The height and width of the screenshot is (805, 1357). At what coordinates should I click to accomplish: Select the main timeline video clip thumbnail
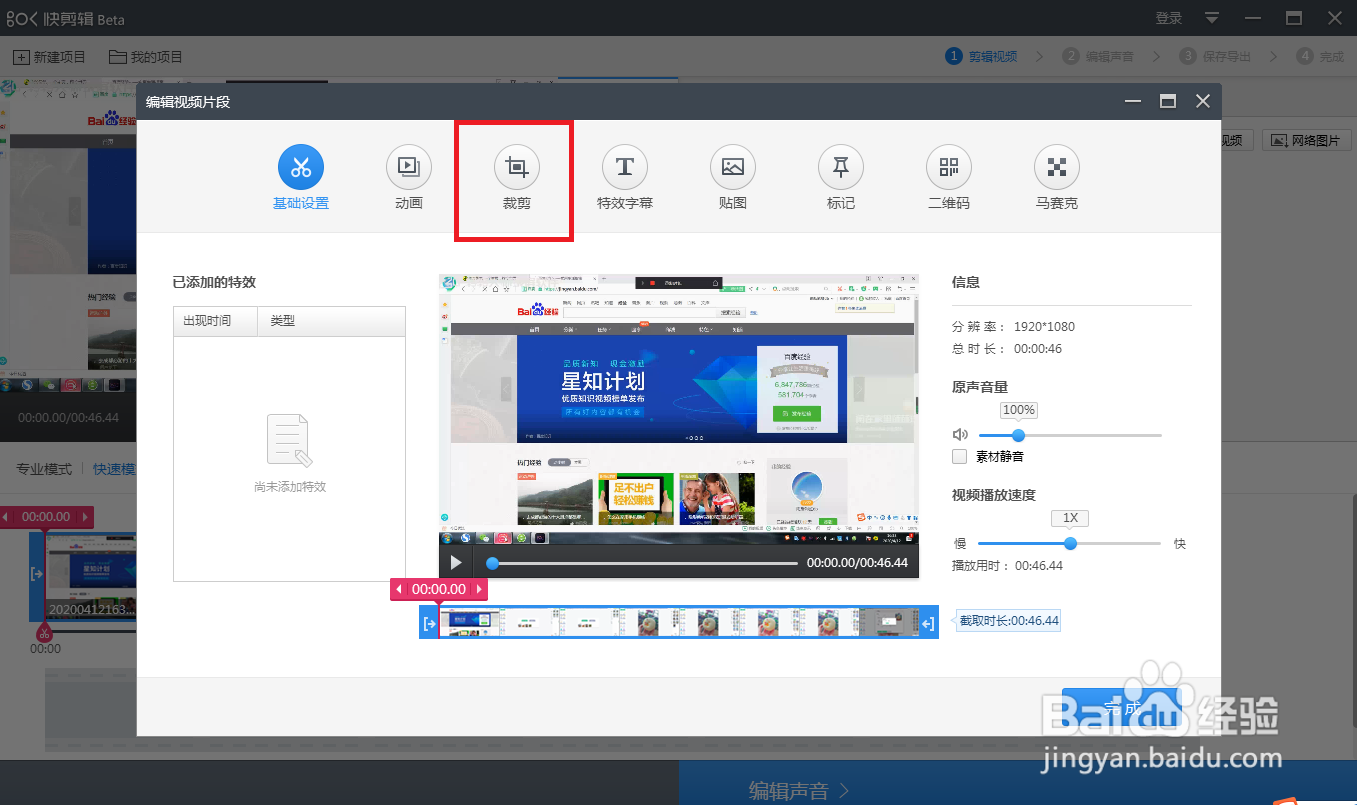pos(90,575)
